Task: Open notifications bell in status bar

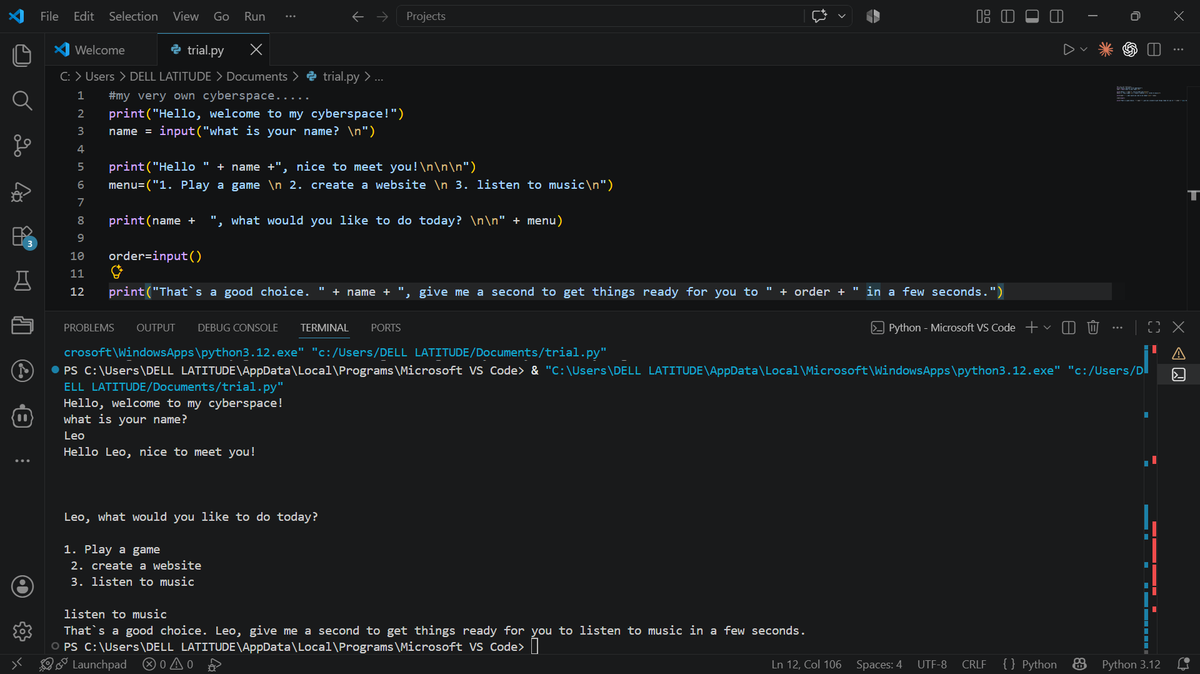Action: click(1183, 664)
